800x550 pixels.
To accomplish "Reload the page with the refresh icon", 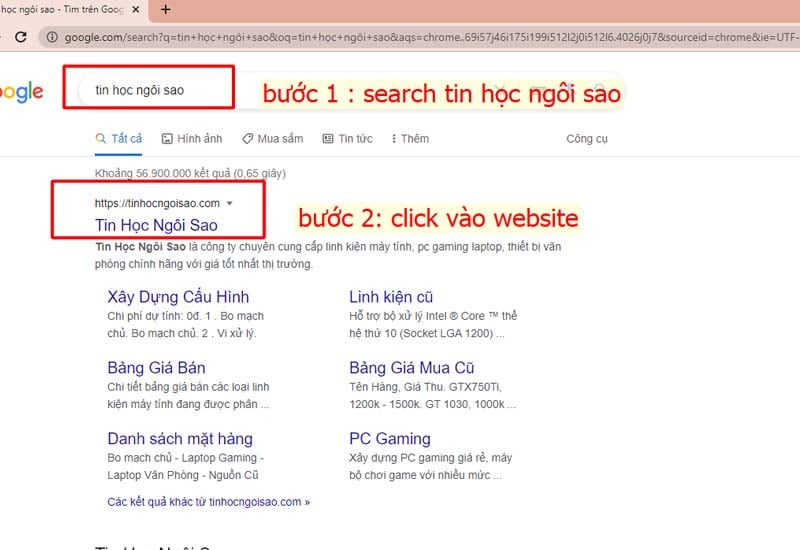I will (20, 37).
